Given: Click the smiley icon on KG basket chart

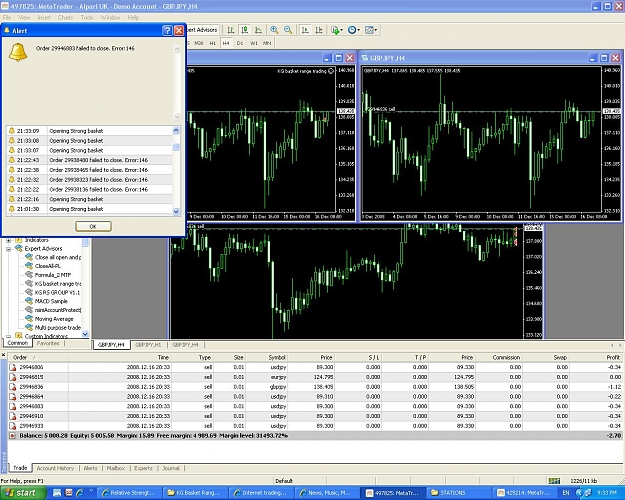Looking at the screenshot, I should (331, 71).
